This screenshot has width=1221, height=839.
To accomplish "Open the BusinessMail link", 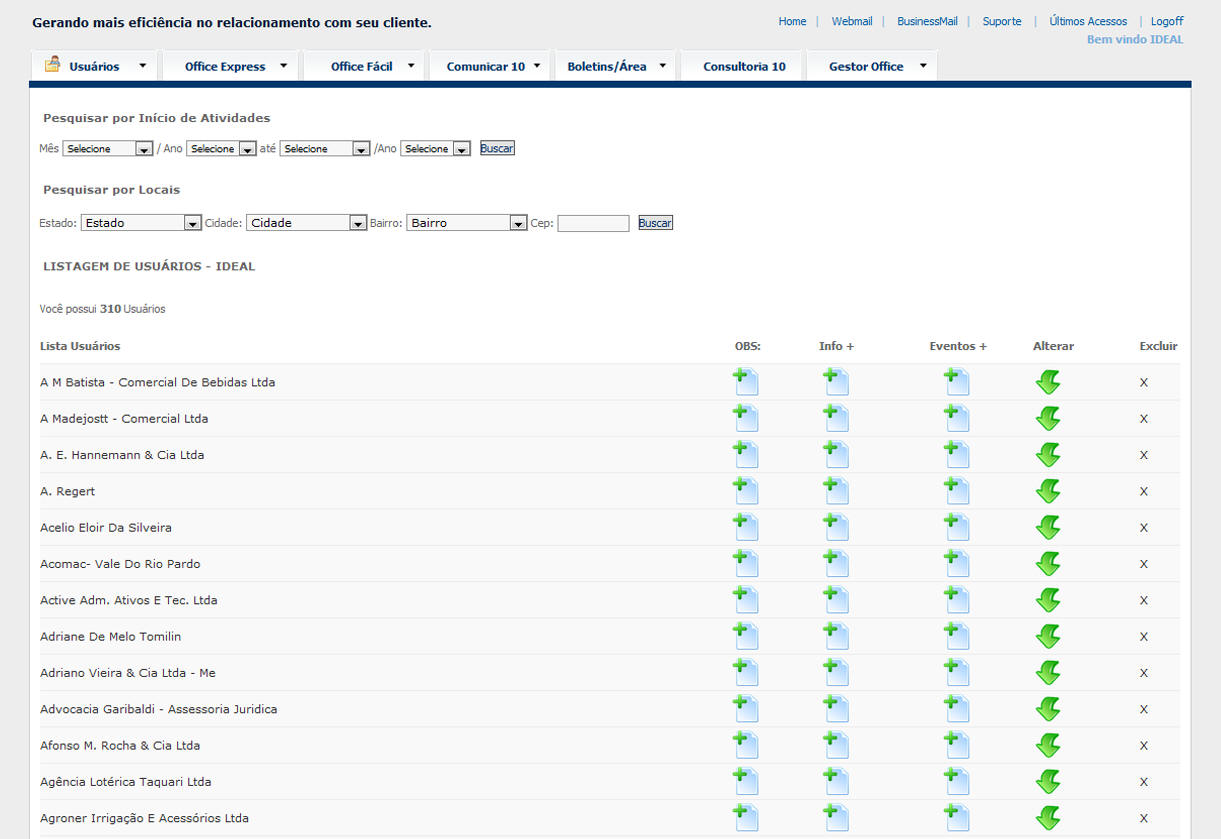I will coord(927,21).
